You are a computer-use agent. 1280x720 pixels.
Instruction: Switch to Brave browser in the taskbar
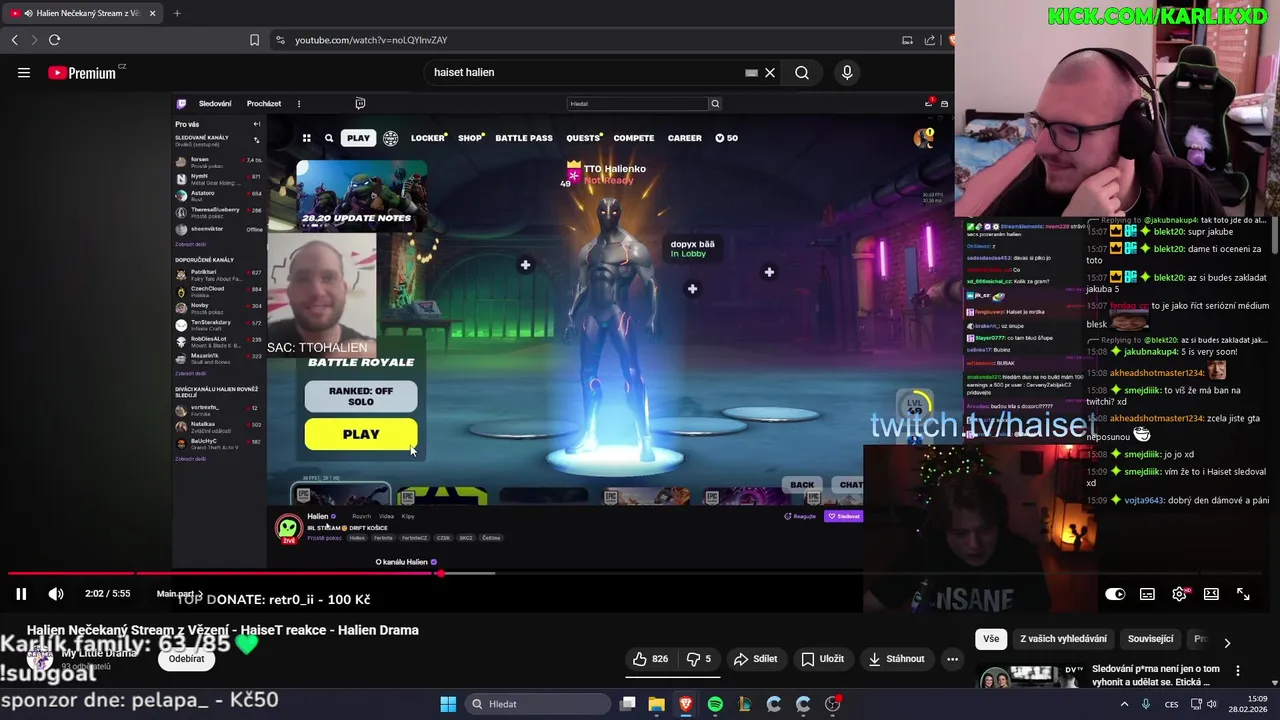686,704
